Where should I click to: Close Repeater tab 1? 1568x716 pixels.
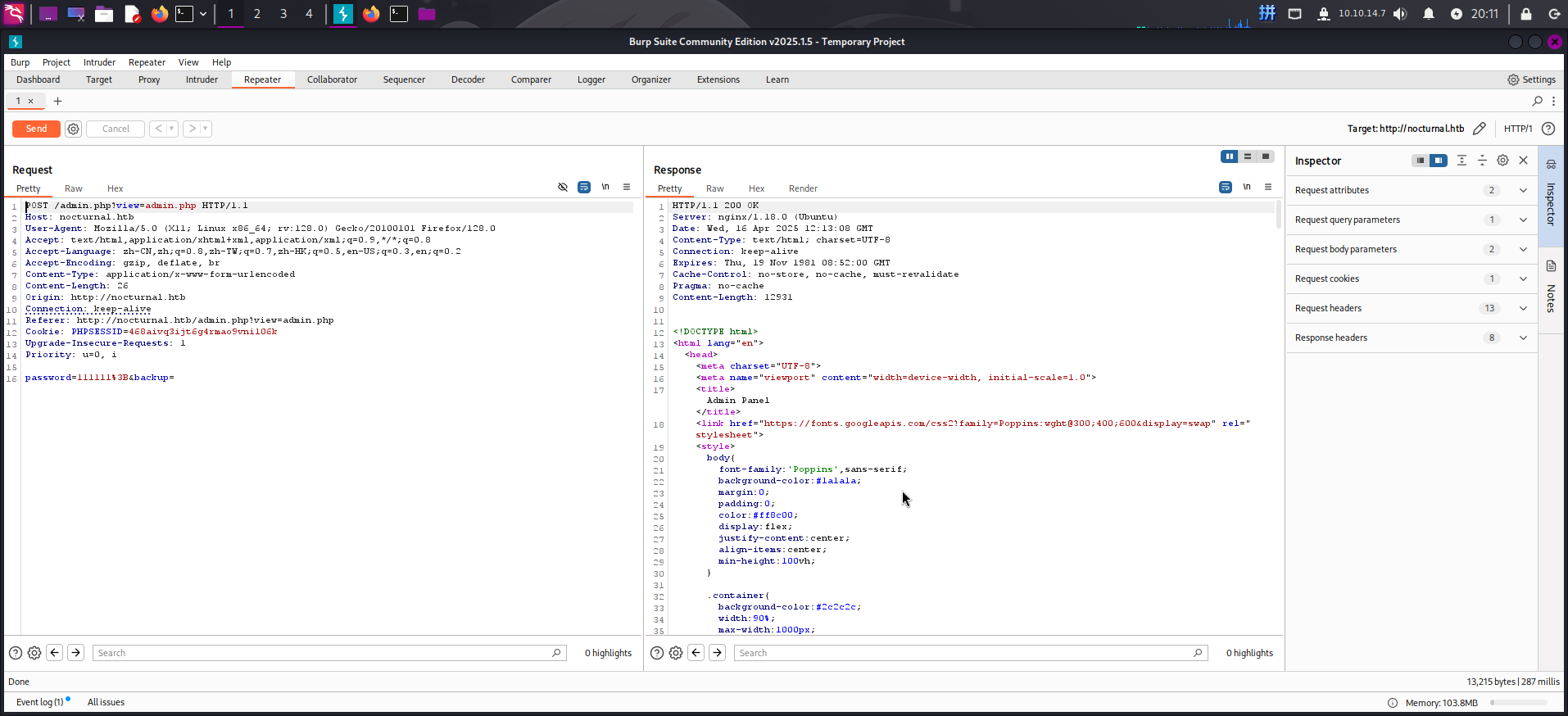tap(31, 101)
